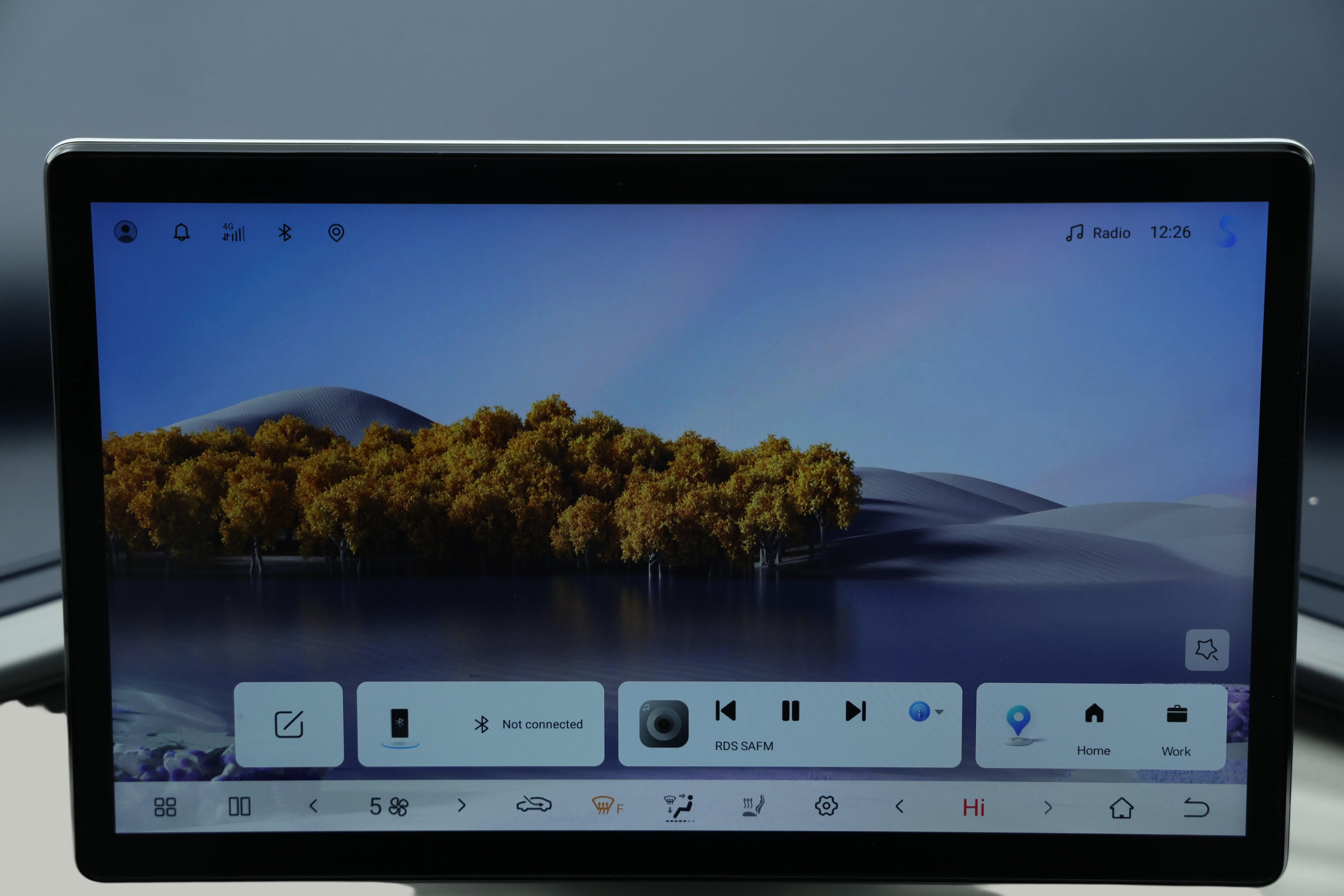1344x896 pixels.
Task: Tap the Bluetooth symbol beside Not connected
Action: pos(482,725)
